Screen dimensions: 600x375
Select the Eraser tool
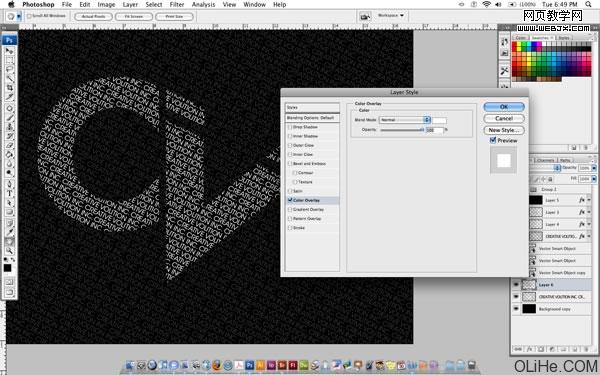coord(10,145)
